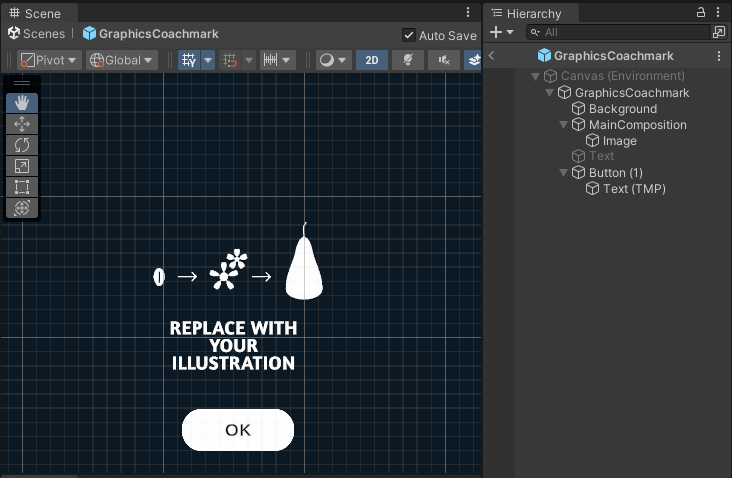This screenshot has height=478, width=732.
Task: Uncheck the Auto Save checkbox
Action: click(408, 35)
